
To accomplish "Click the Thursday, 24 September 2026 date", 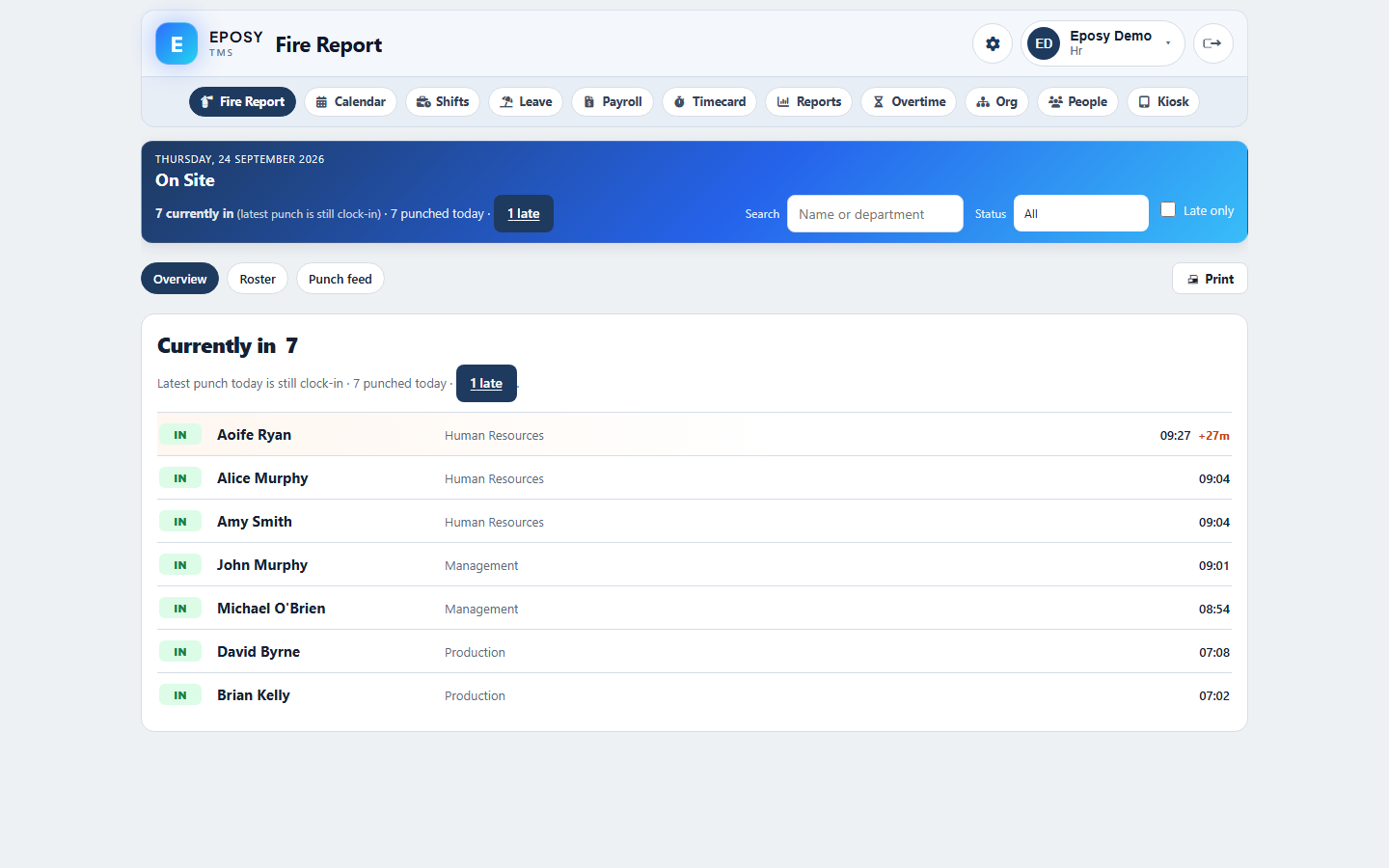I will pos(239,159).
